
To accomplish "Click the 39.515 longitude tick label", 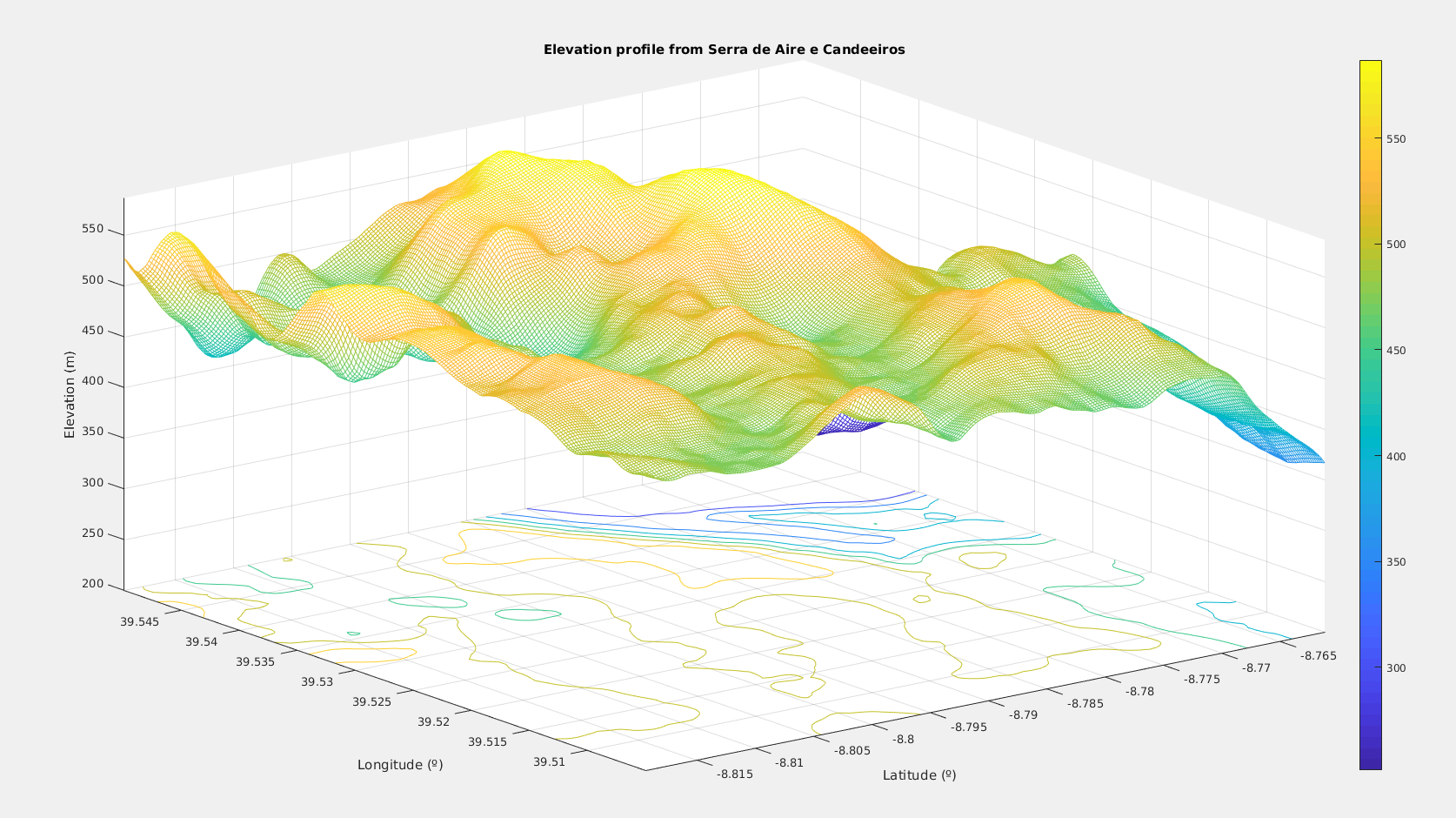I will pos(488,741).
